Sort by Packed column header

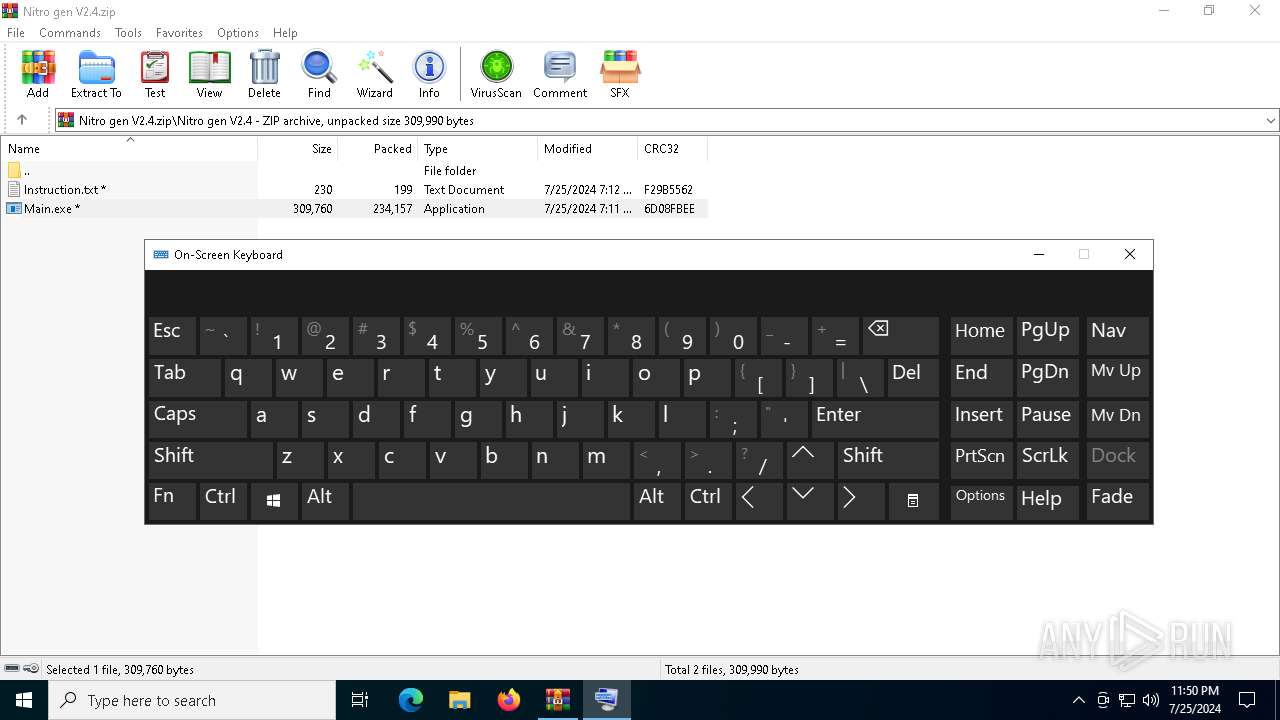[x=378, y=148]
